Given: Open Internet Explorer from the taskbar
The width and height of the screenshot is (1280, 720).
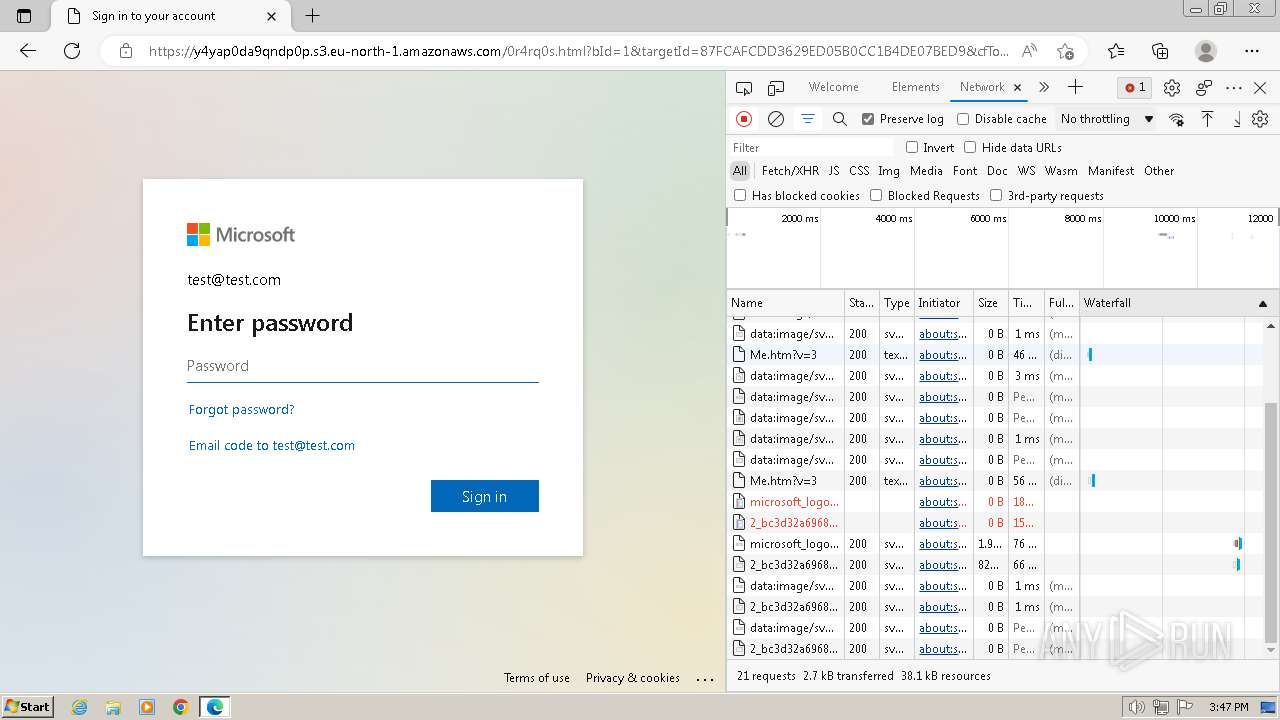Looking at the screenshot, I should tap(79, 707).
